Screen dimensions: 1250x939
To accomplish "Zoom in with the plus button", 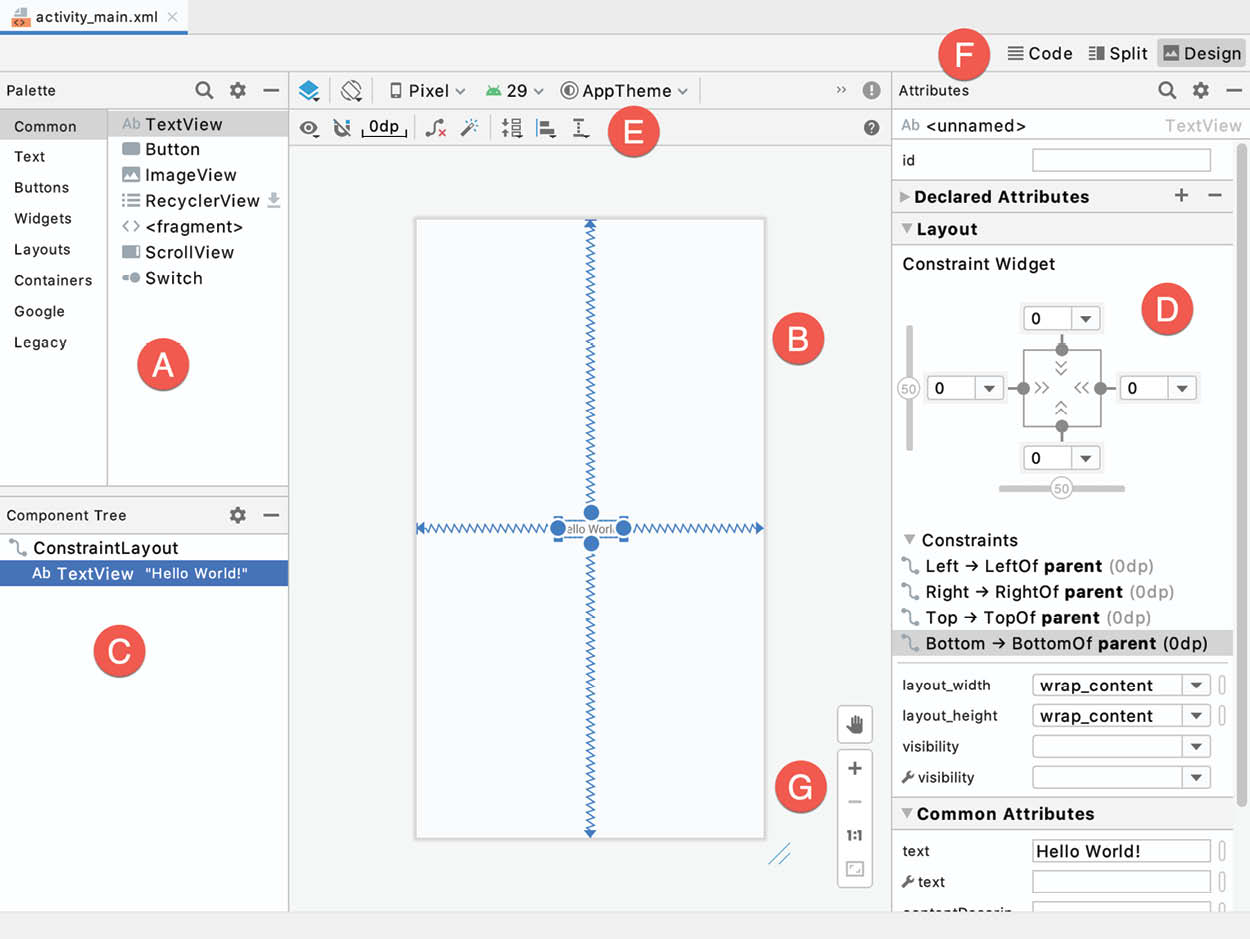I will pos(854,768).
